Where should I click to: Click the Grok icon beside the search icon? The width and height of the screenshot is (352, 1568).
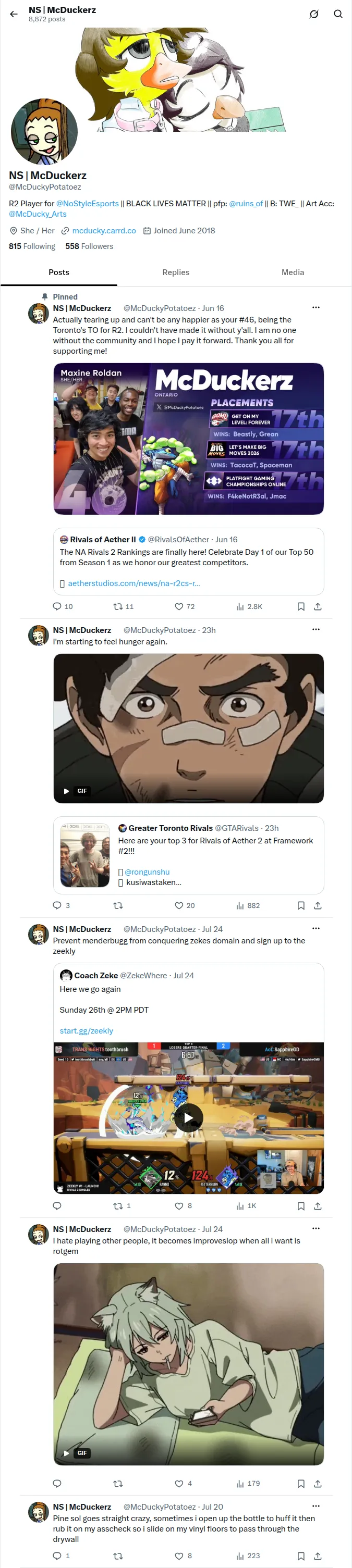pos(313,14)
